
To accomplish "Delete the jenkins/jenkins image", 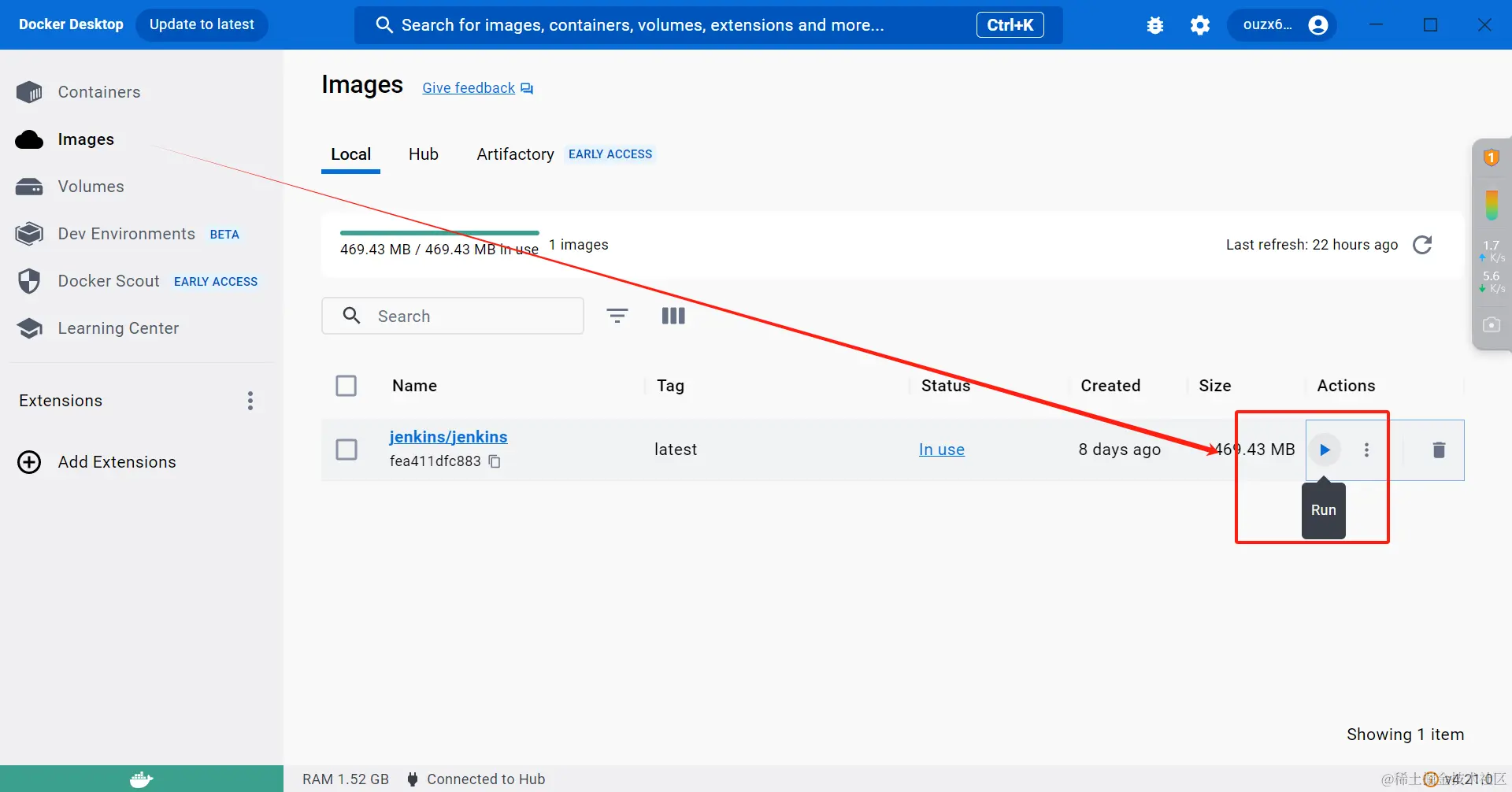I will [1439, 450].
